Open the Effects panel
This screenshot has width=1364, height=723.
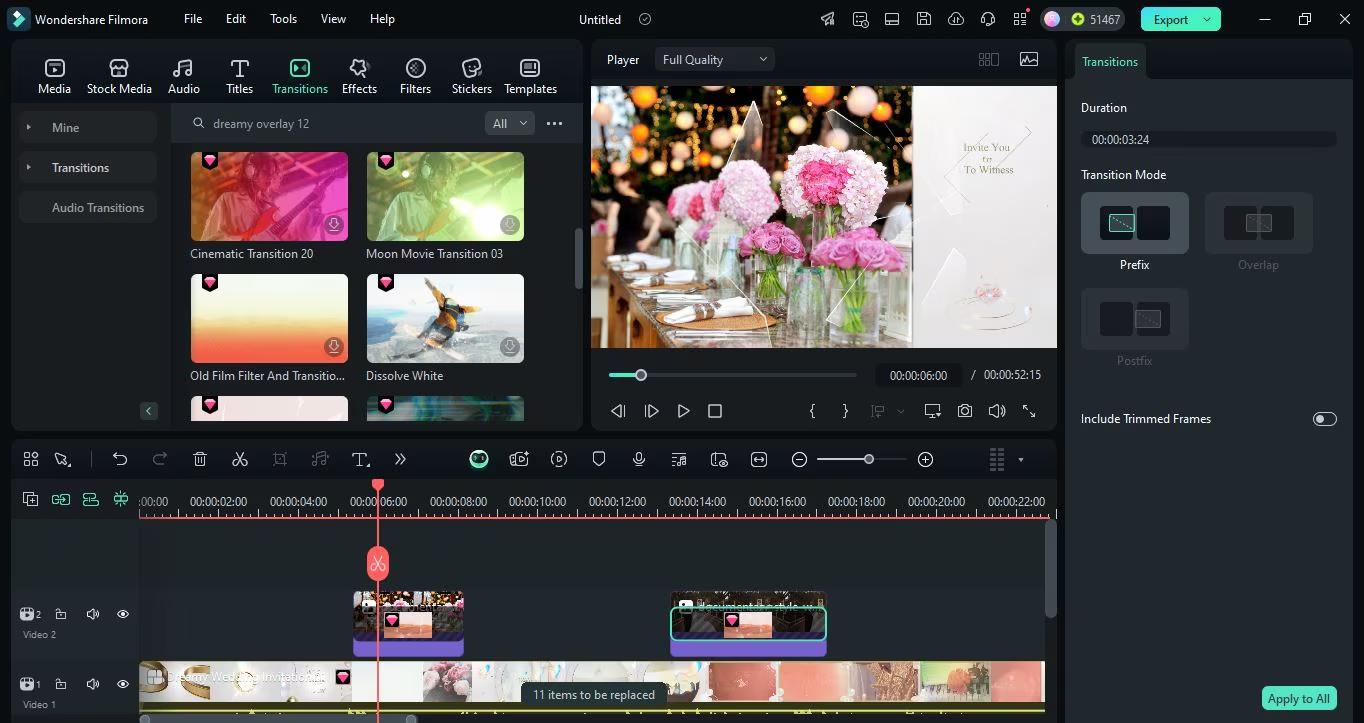[x=359, y=76]
